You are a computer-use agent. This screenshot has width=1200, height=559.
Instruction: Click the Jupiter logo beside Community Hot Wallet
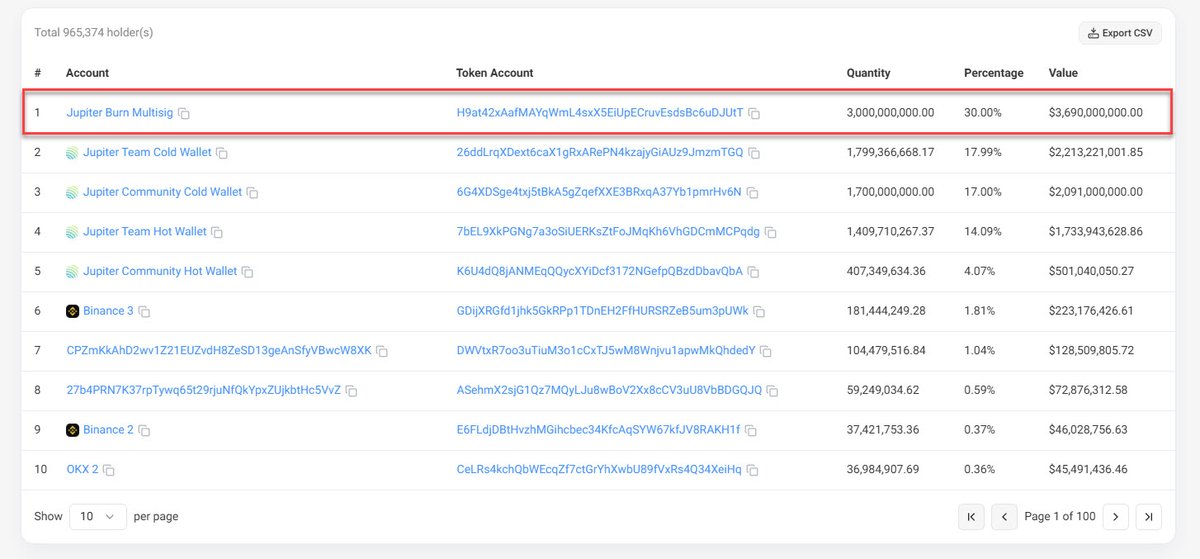point(72,272)
